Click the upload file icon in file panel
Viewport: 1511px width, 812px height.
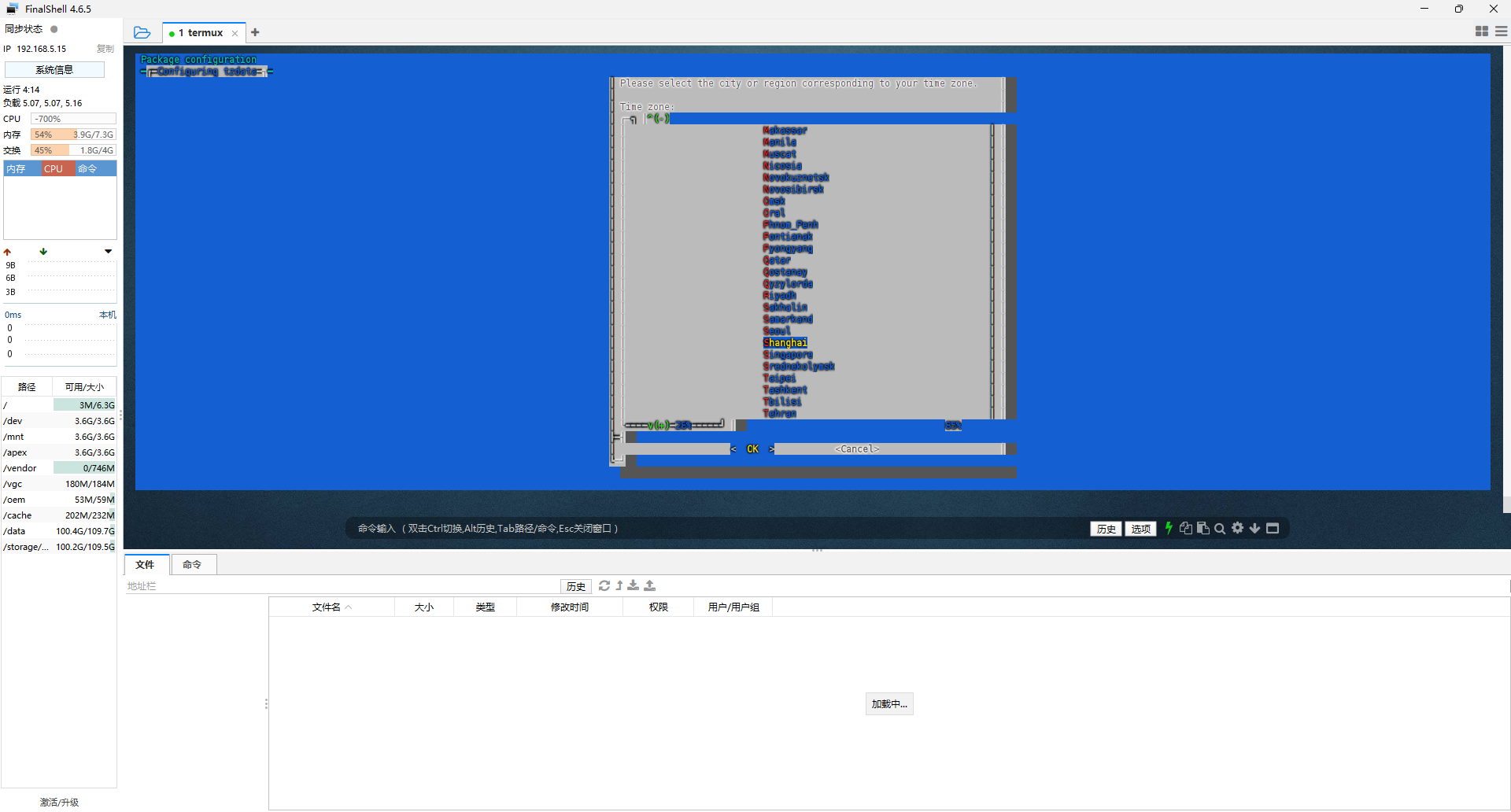click(650, 585)
